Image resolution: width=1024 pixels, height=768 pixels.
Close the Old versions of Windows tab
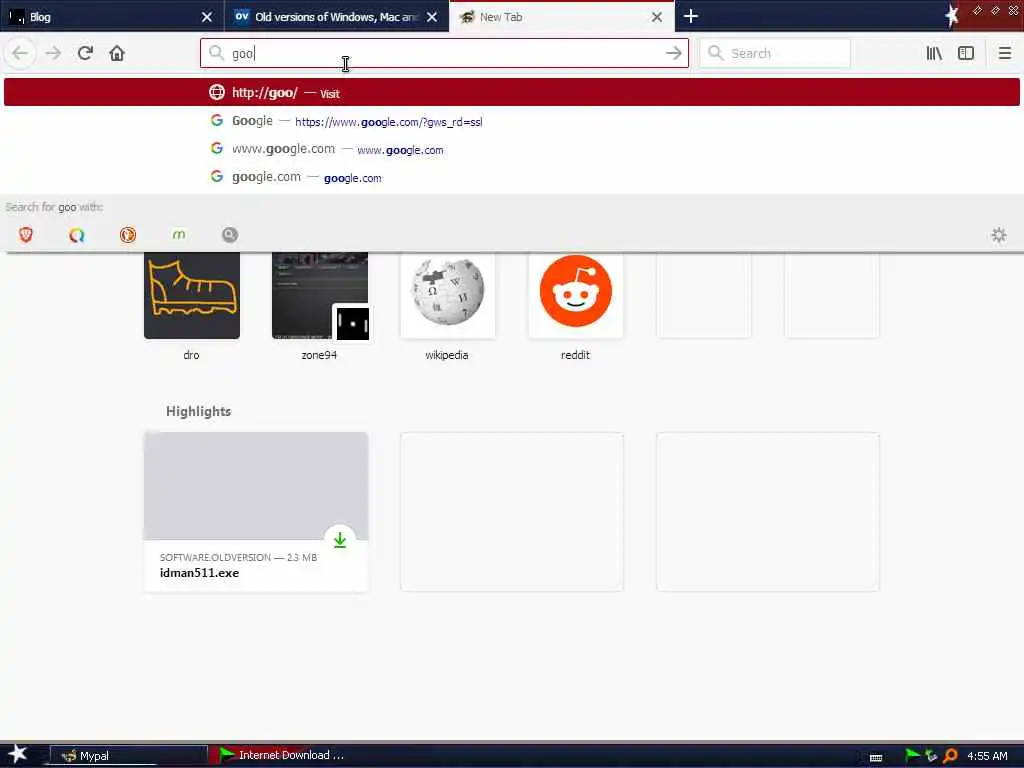coord(432,17)
